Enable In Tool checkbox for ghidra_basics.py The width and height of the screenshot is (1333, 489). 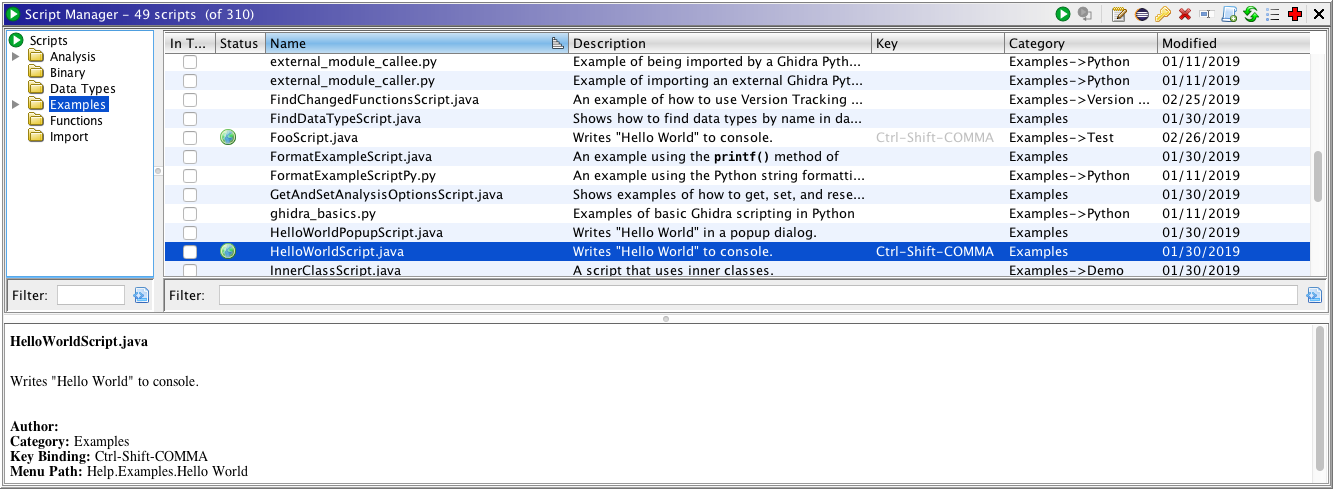[x=190, y=214]
